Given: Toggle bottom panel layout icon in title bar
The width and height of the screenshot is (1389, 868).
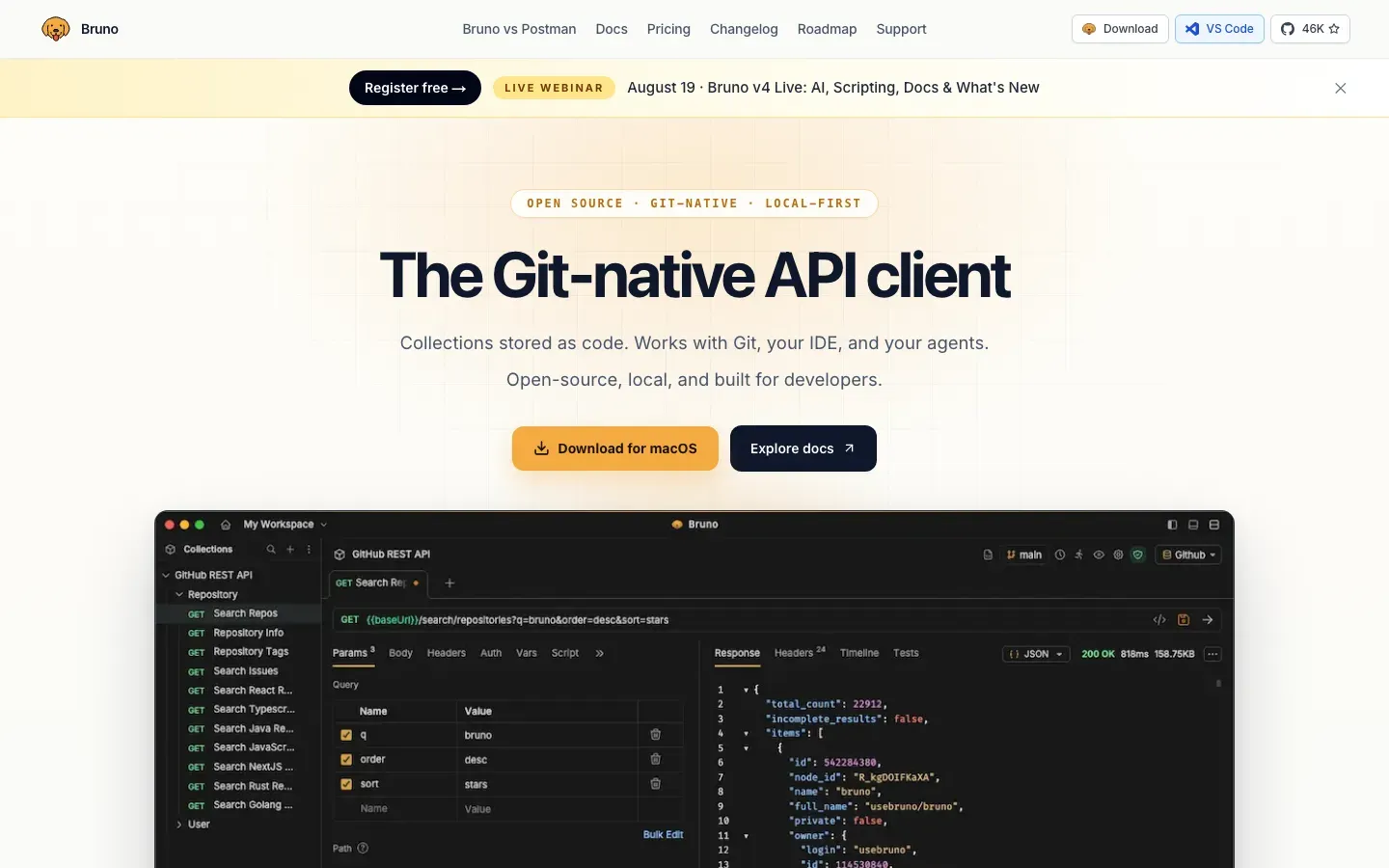Looking at the screenshot, I should (x=1193, y=525).
